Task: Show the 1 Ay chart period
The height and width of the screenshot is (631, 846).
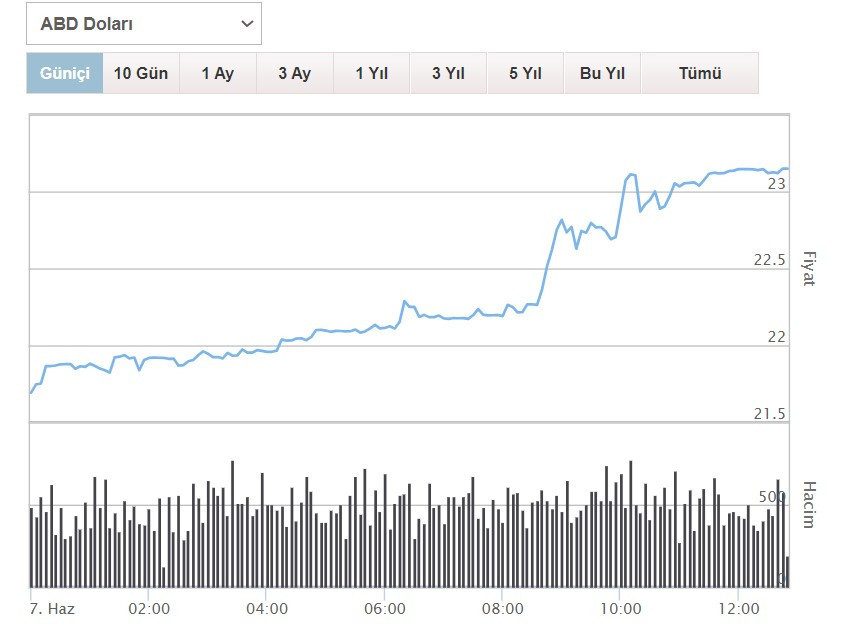Action: pyautogui.click(x=217, y=73)
